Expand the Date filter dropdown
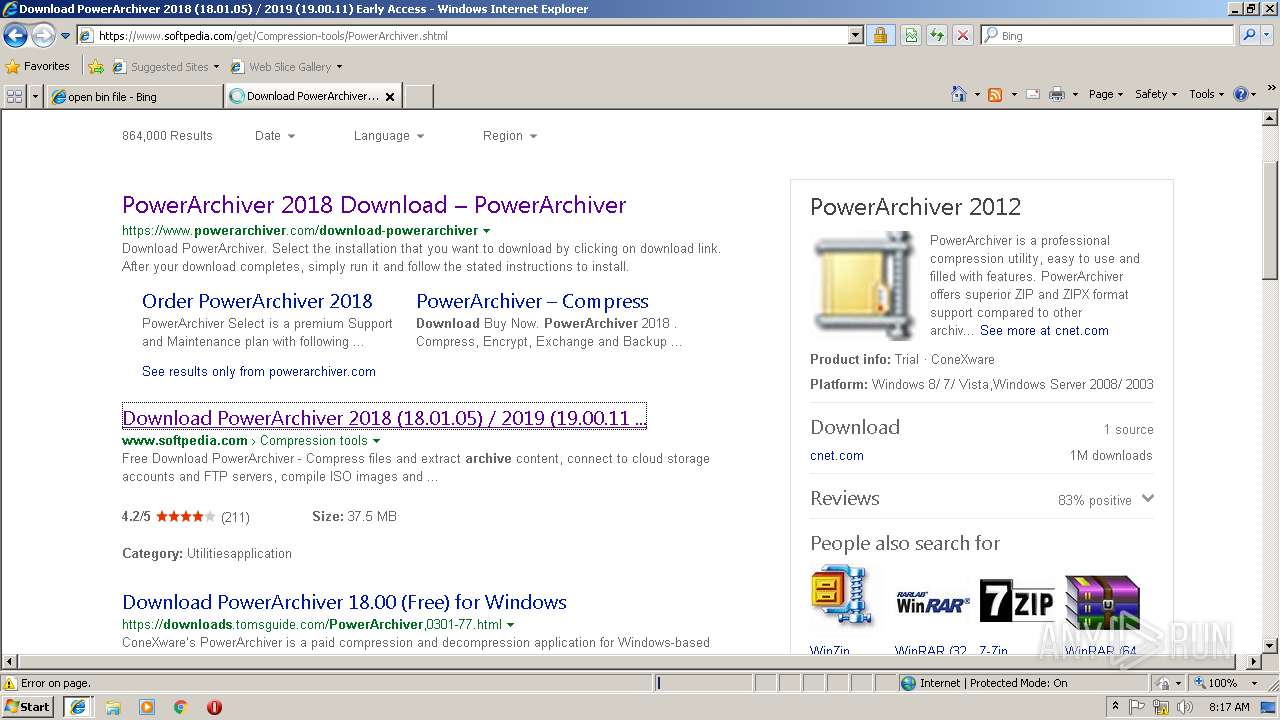 click(x=275, y=136)
